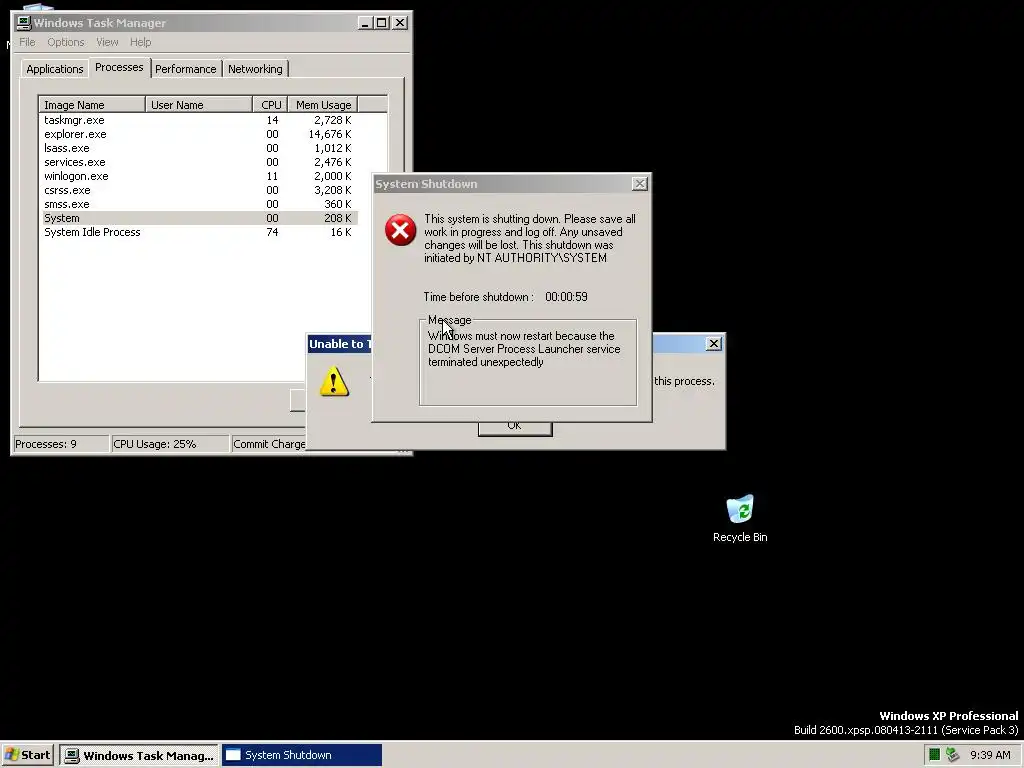This screenshot has width=1024, height=768.
Task: Click the Processes: 9 status bar entry
Action: (x=61, y=444)
